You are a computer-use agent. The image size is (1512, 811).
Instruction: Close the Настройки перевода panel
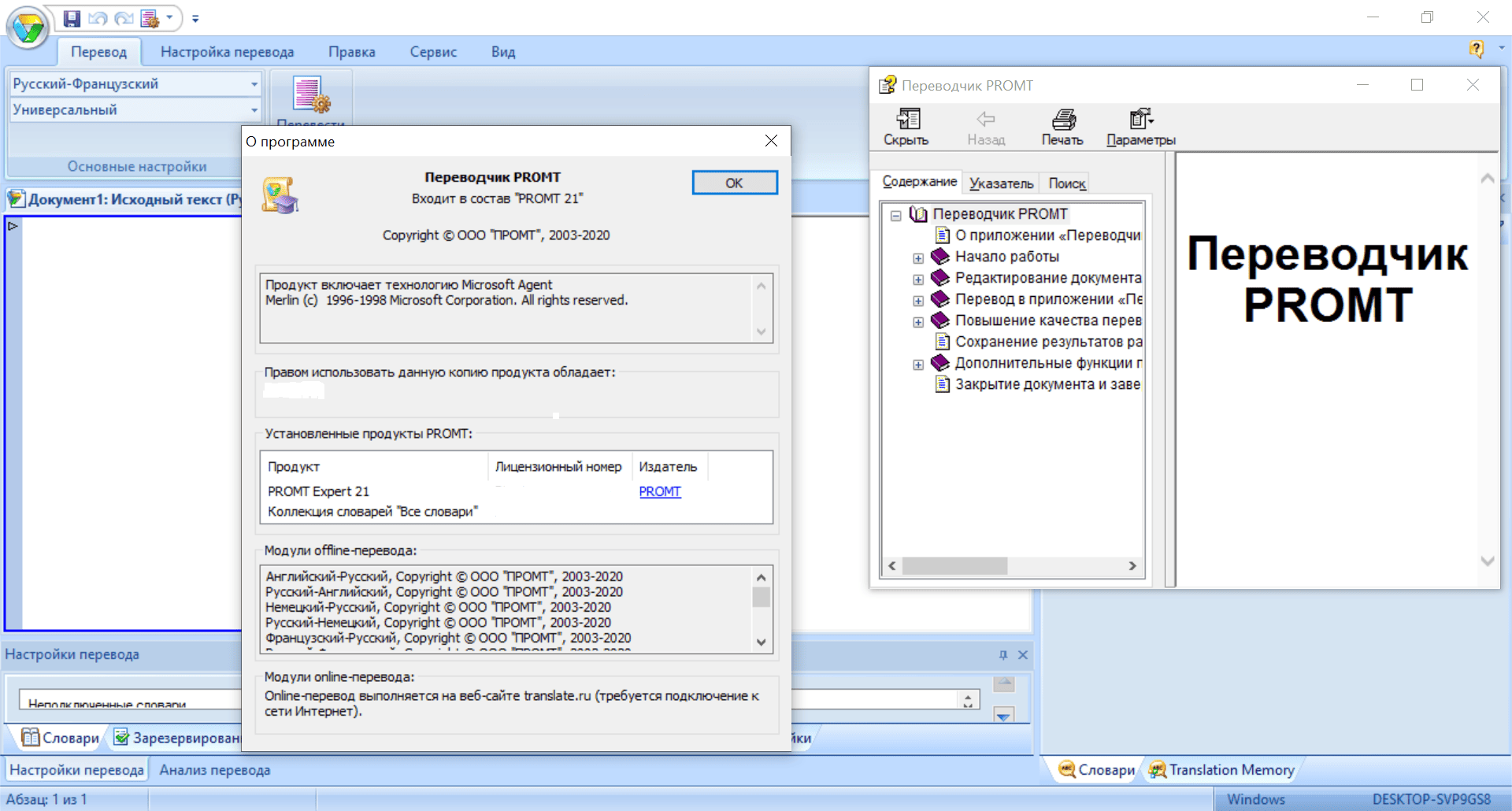(1023, 655)
